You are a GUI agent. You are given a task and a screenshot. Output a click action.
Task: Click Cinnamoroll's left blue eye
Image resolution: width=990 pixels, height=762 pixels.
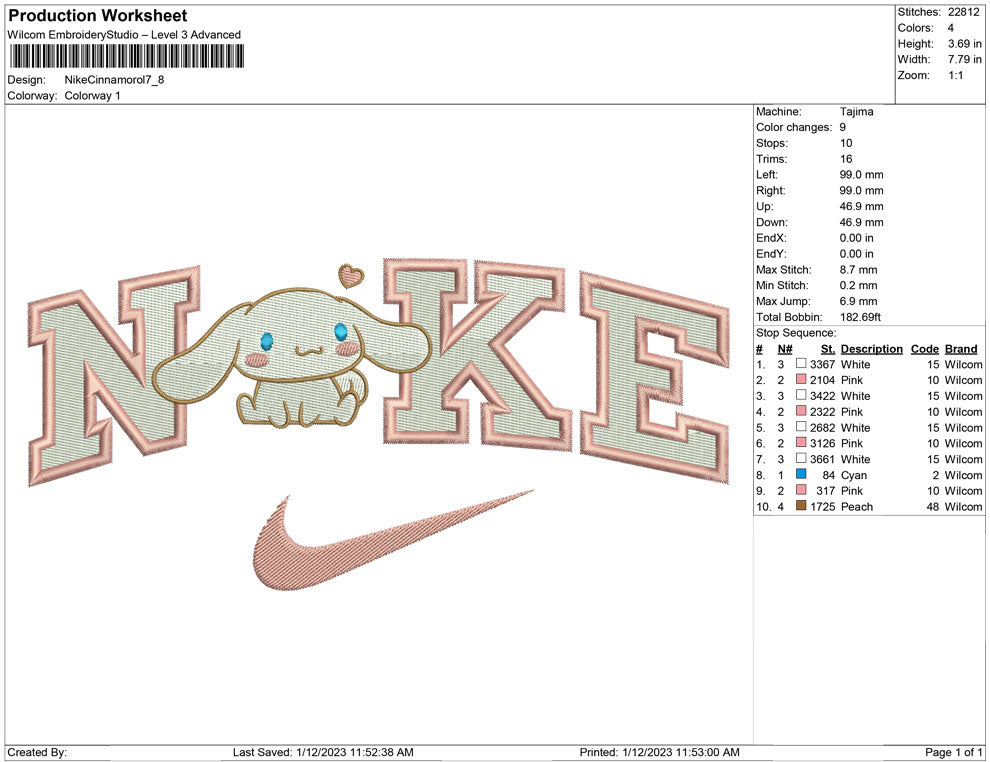266,340
